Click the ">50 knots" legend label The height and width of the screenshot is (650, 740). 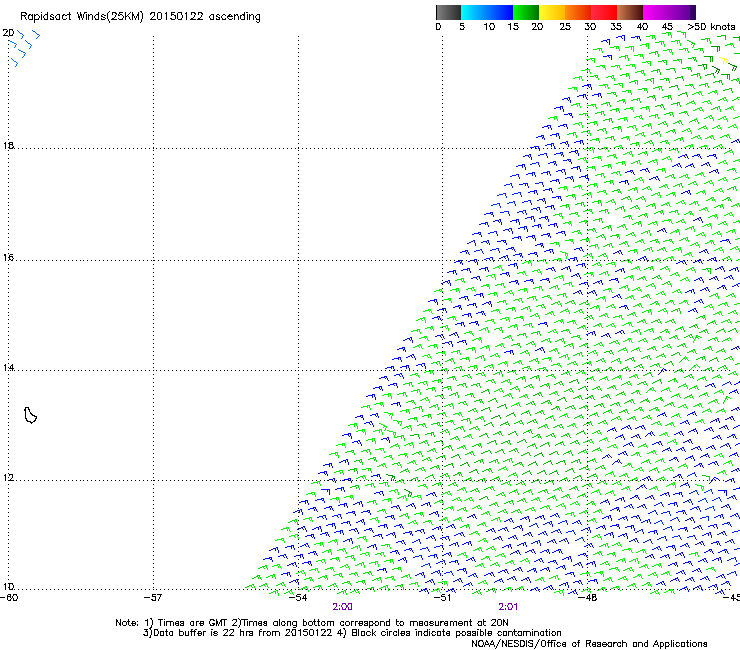711,27
